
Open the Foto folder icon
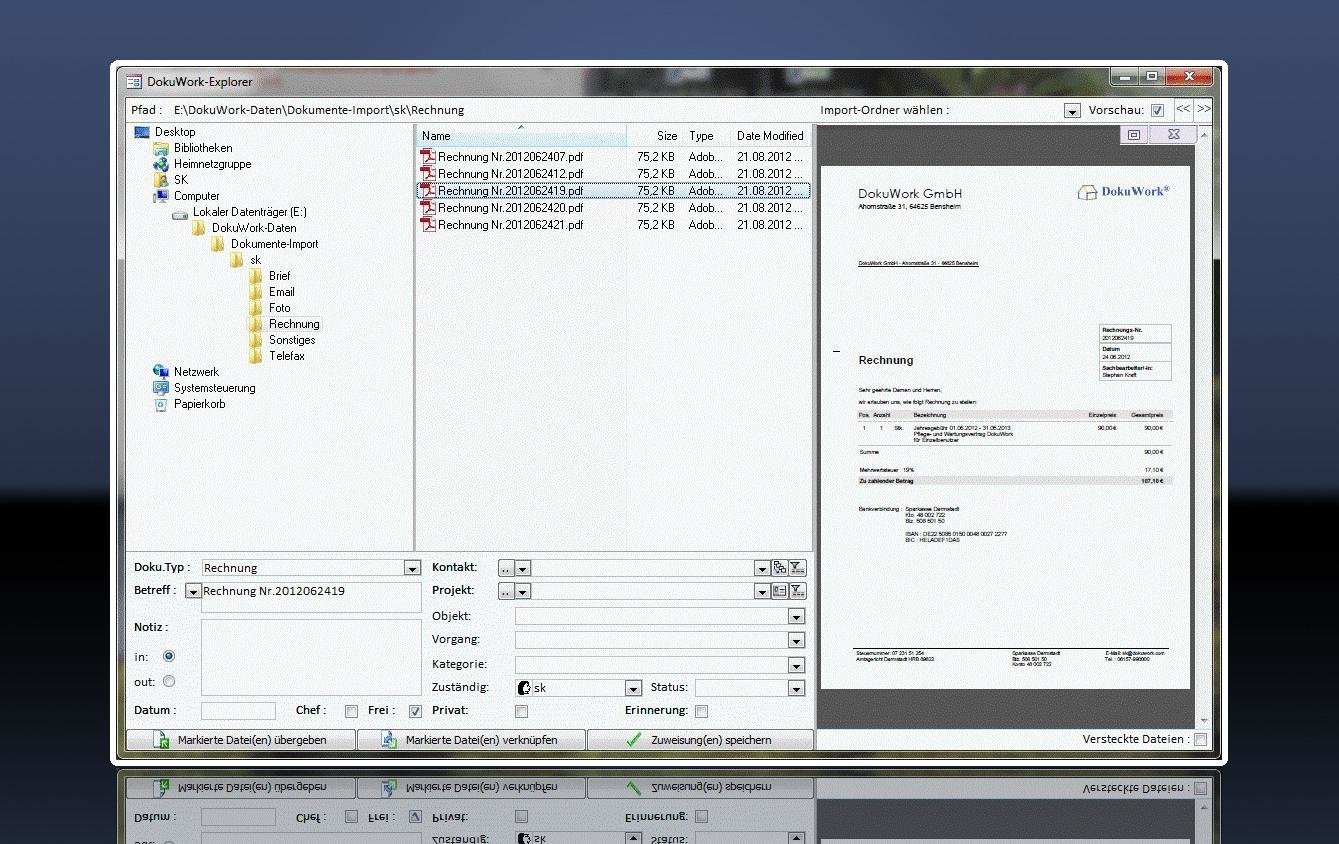[x=256, y=308]
